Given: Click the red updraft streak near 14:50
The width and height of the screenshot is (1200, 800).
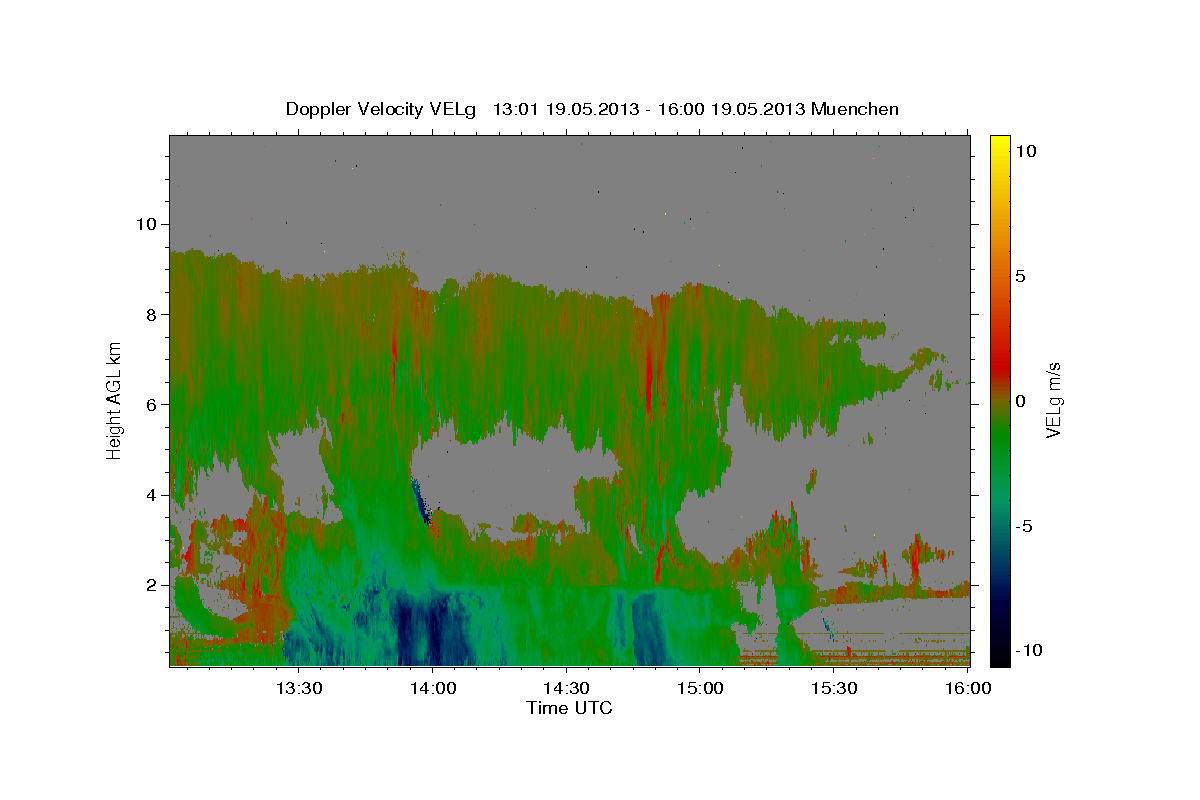Looking at the screenshot, I should [x=650, y=375].
